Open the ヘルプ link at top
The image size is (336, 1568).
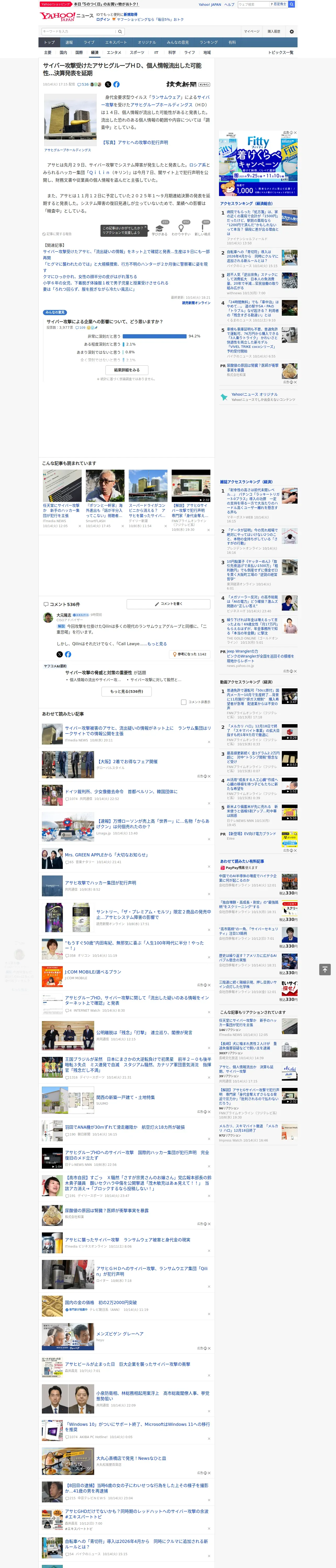[229, 4]
